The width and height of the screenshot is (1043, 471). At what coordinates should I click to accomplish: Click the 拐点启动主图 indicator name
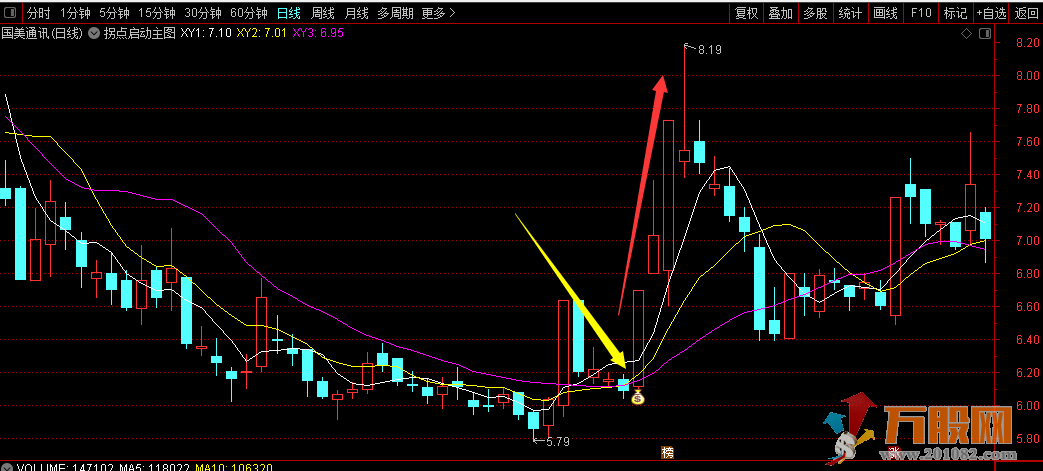point(139,33)
